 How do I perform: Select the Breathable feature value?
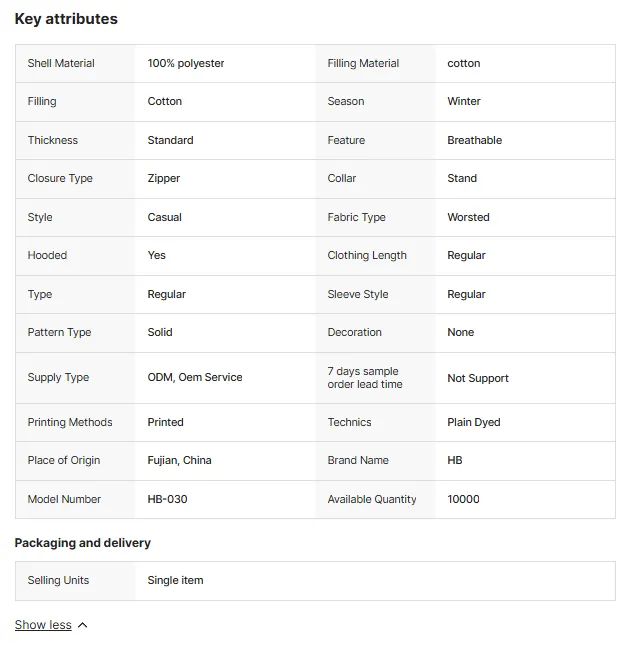[x=474, y=140]
